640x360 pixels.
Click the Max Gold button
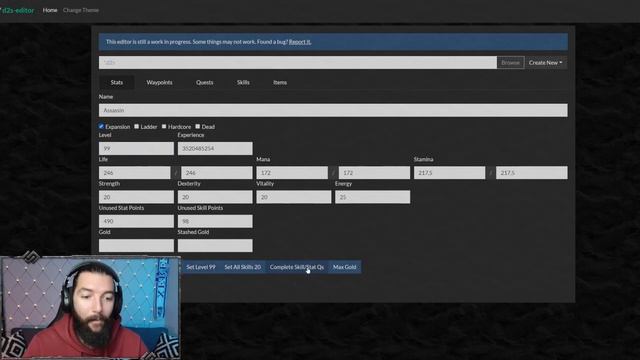[x=344, y=267]
